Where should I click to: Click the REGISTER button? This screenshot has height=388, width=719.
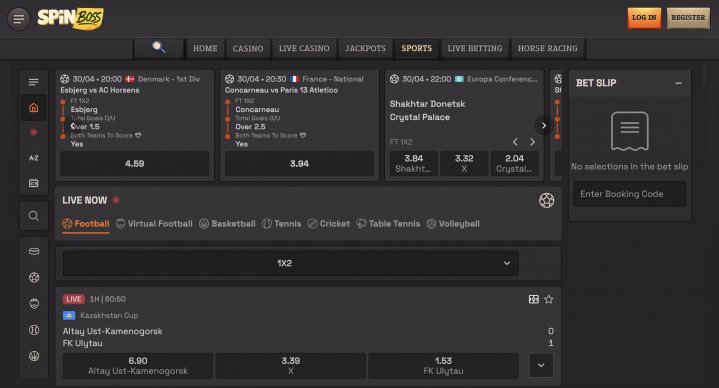pyautogui.click(x=688, y=18)
